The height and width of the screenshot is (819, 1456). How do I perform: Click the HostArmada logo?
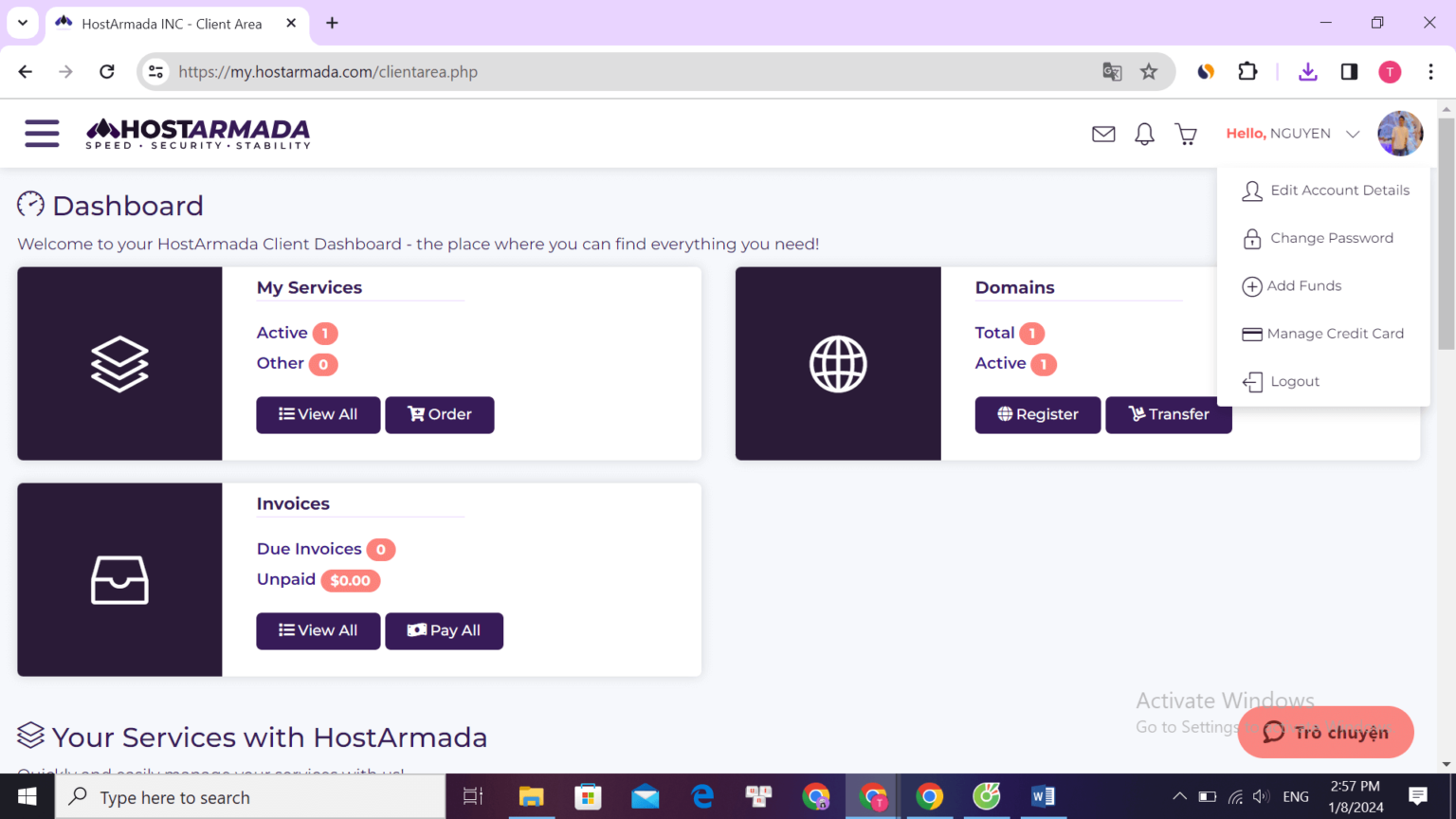tap(197, 133)
